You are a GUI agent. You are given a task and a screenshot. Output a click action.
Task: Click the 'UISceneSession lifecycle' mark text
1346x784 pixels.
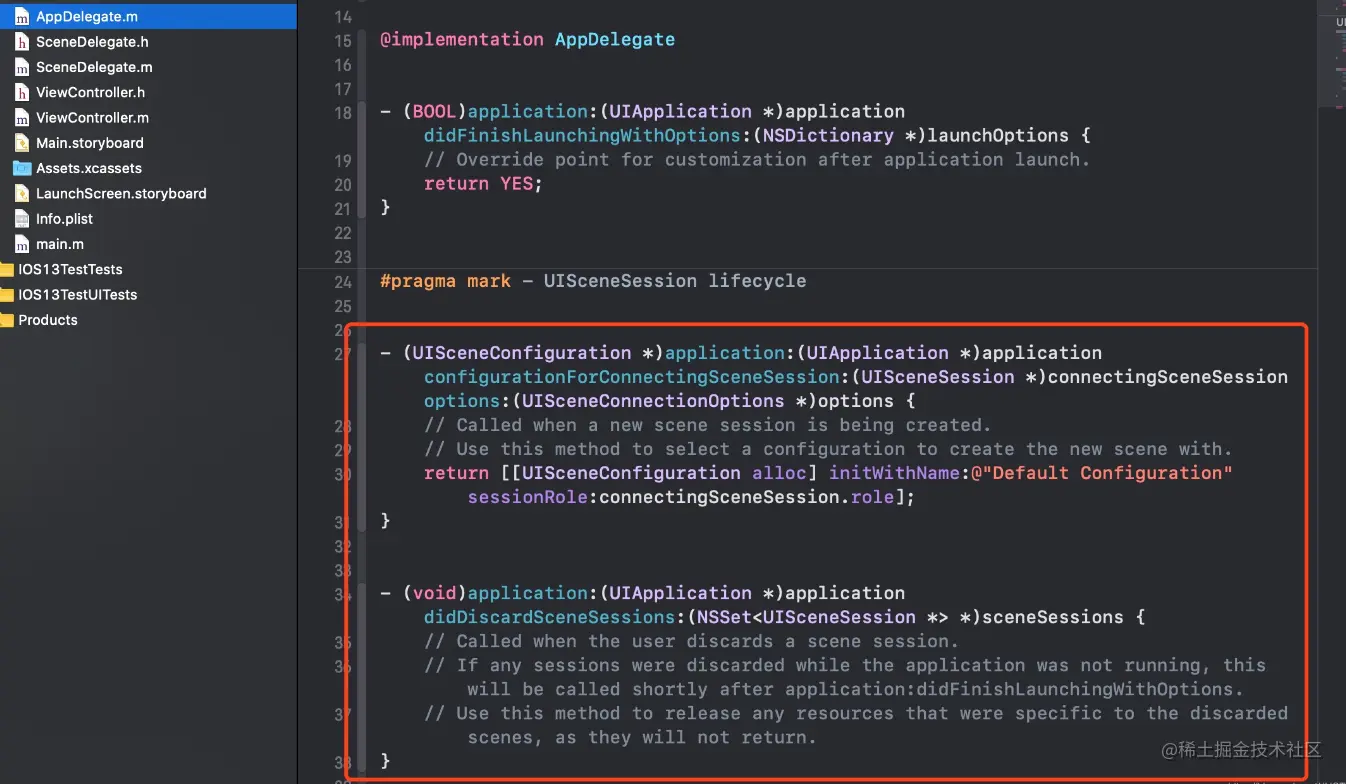tap(675, 280)
